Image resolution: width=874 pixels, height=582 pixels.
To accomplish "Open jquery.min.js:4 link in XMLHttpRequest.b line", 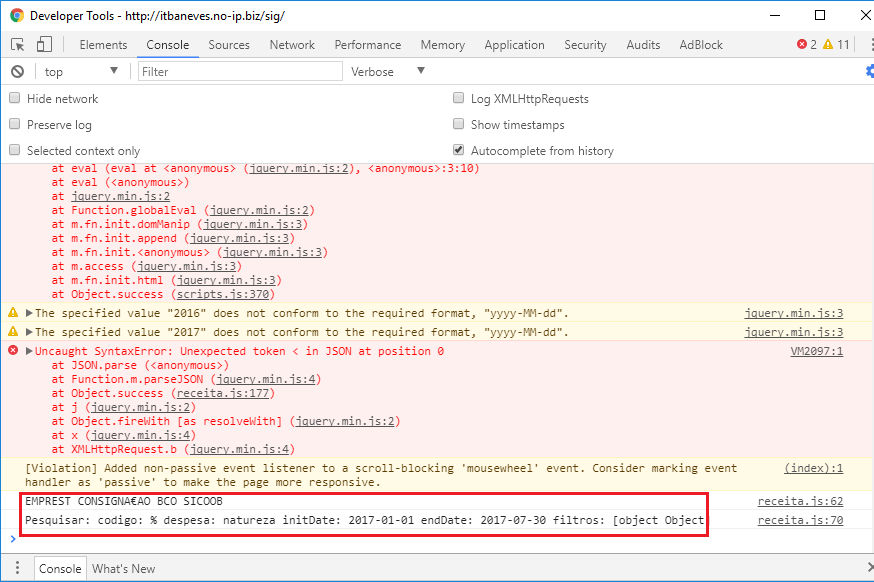I will pyautogui.click(x=239, y=449).
